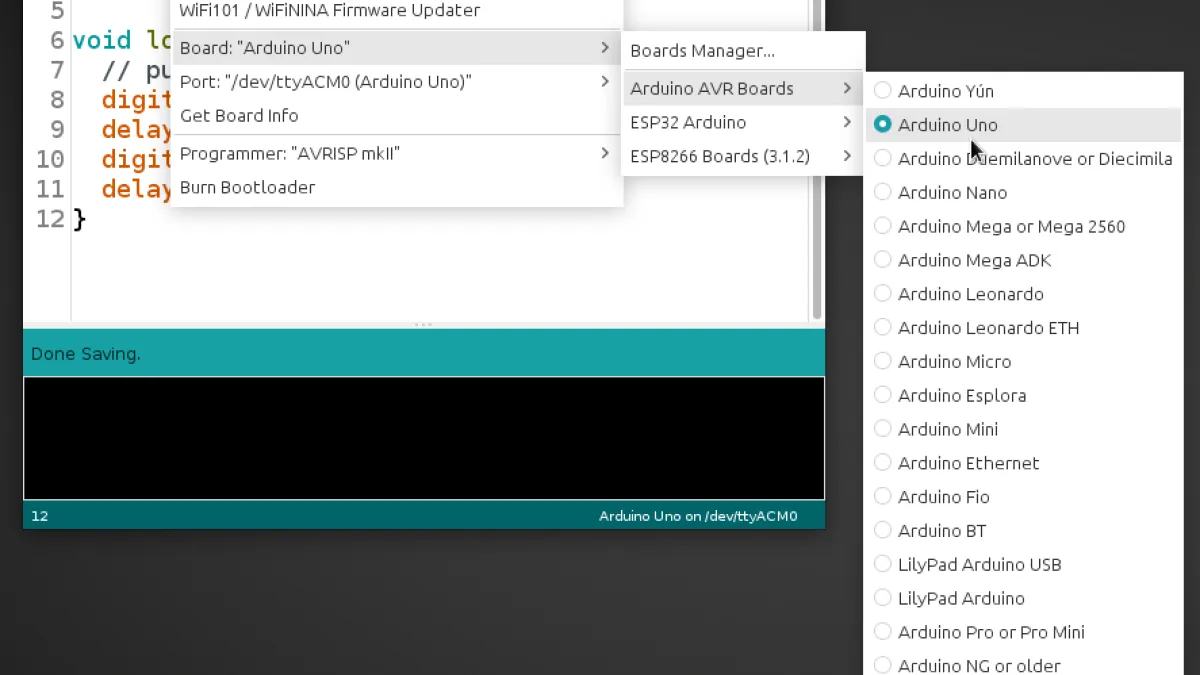Select the Arduino Yún board option
This screenshot has height=675, width=1200.
tap(1022, 91)
